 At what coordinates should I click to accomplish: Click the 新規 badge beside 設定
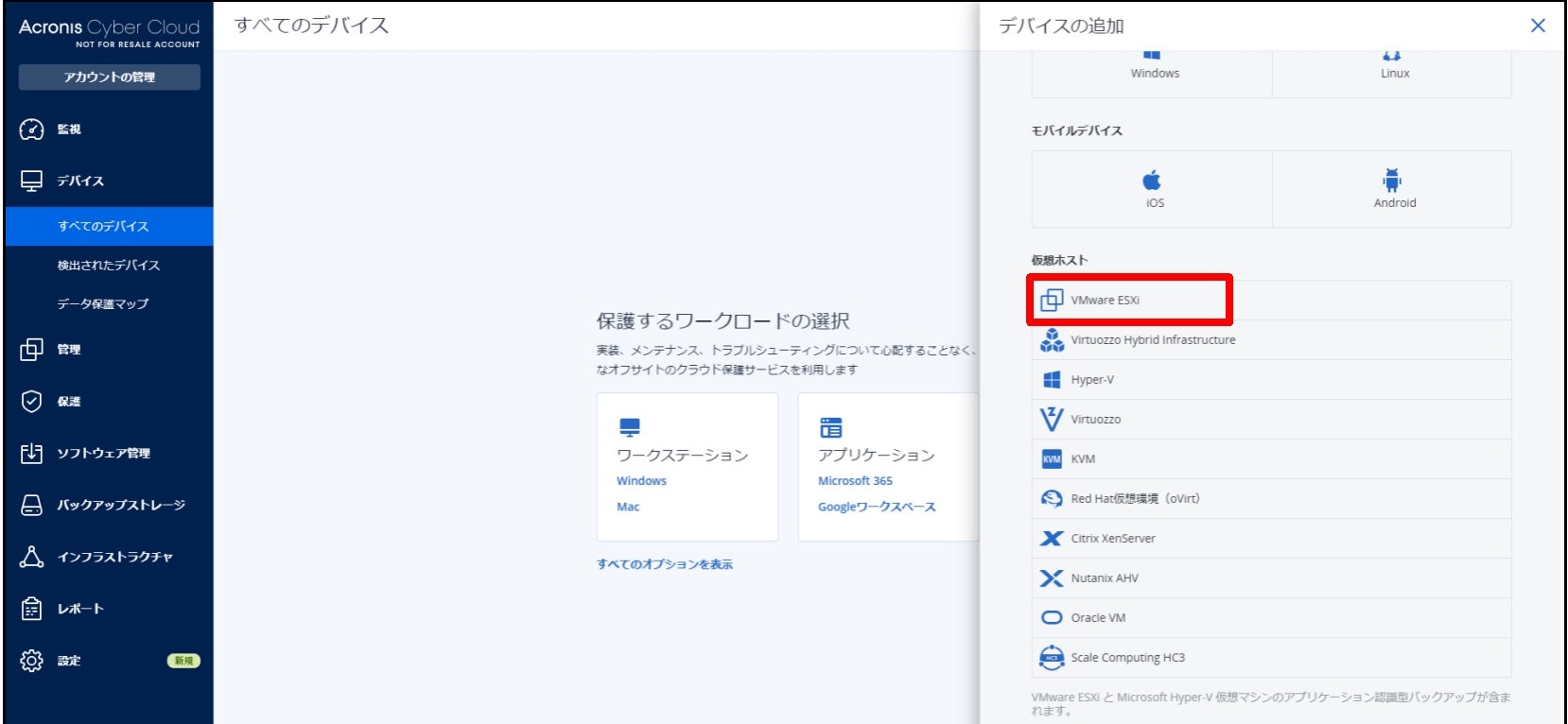point(183,662)
